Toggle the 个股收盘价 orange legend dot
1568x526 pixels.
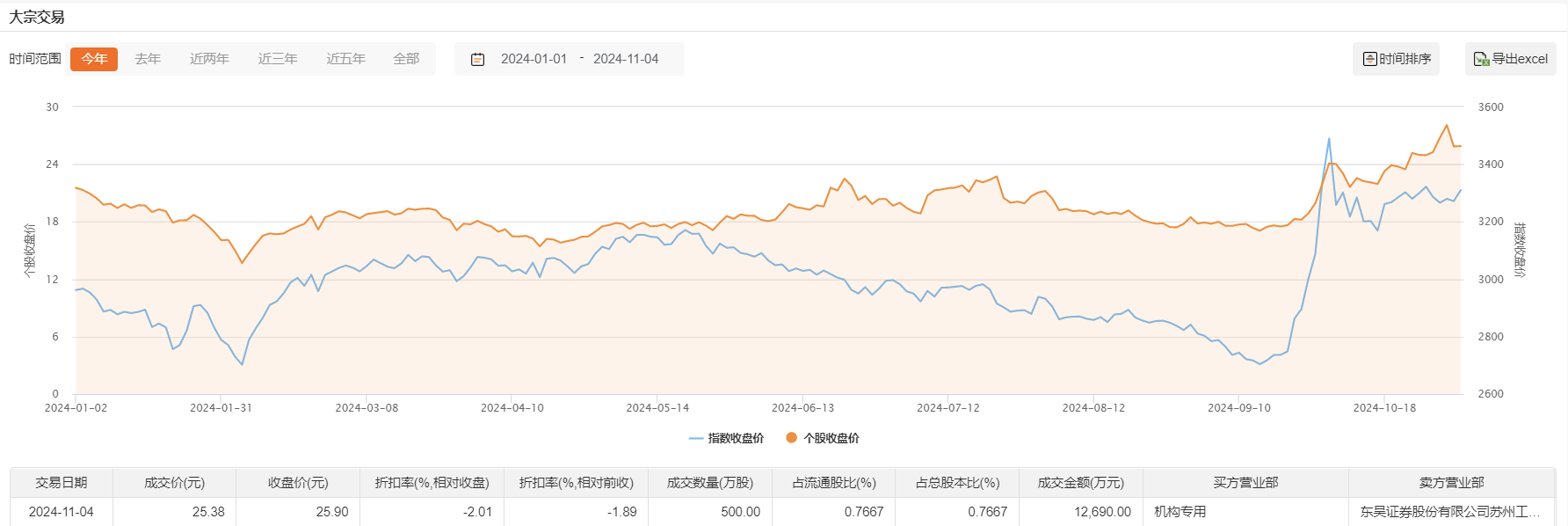pos(792,438)
